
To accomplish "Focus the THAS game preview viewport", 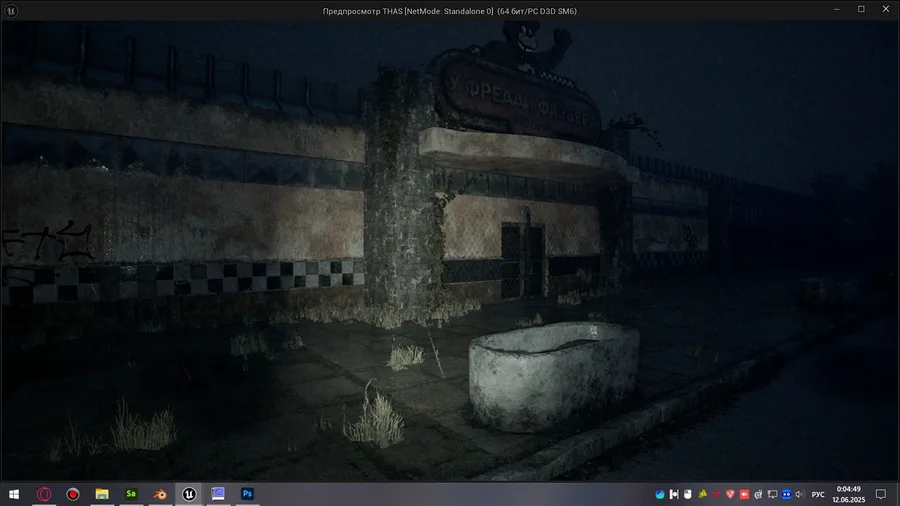I will (450, 251).
